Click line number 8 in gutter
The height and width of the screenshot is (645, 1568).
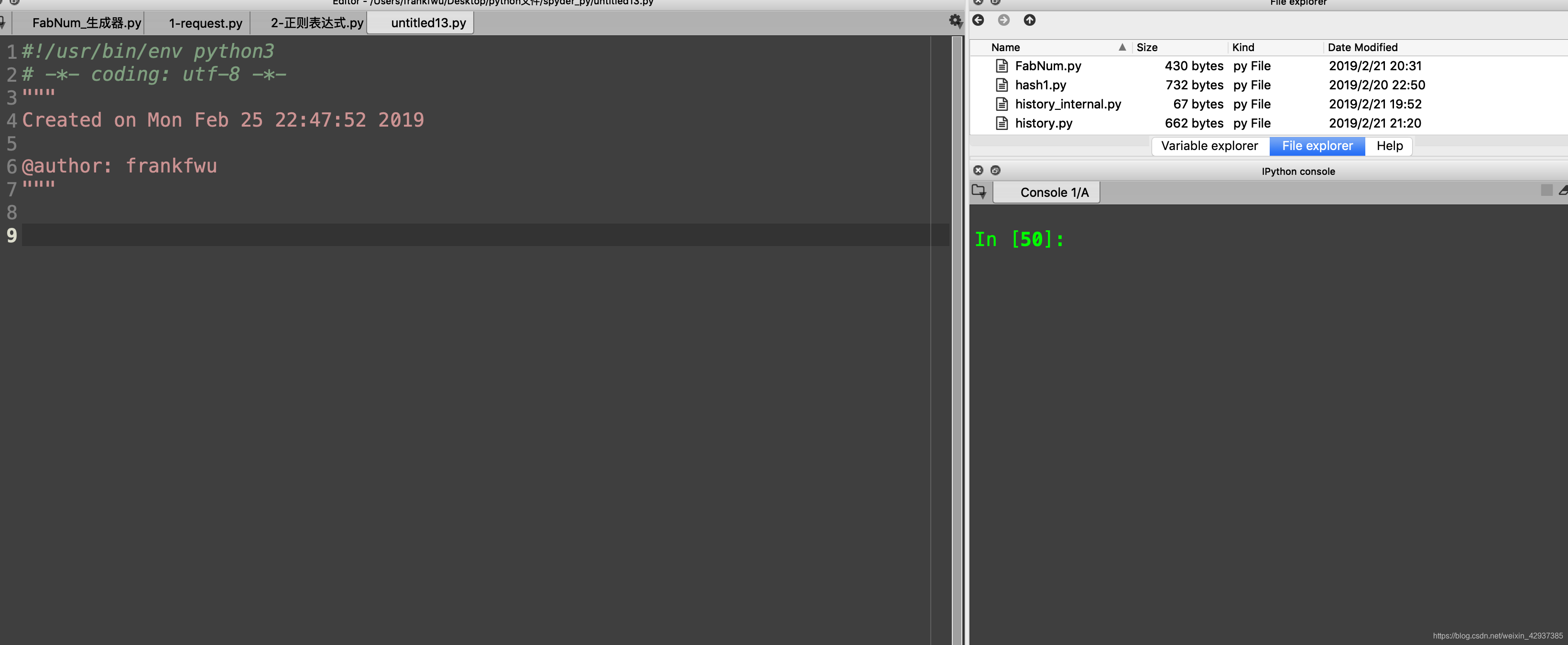click(x=11, y=212)
